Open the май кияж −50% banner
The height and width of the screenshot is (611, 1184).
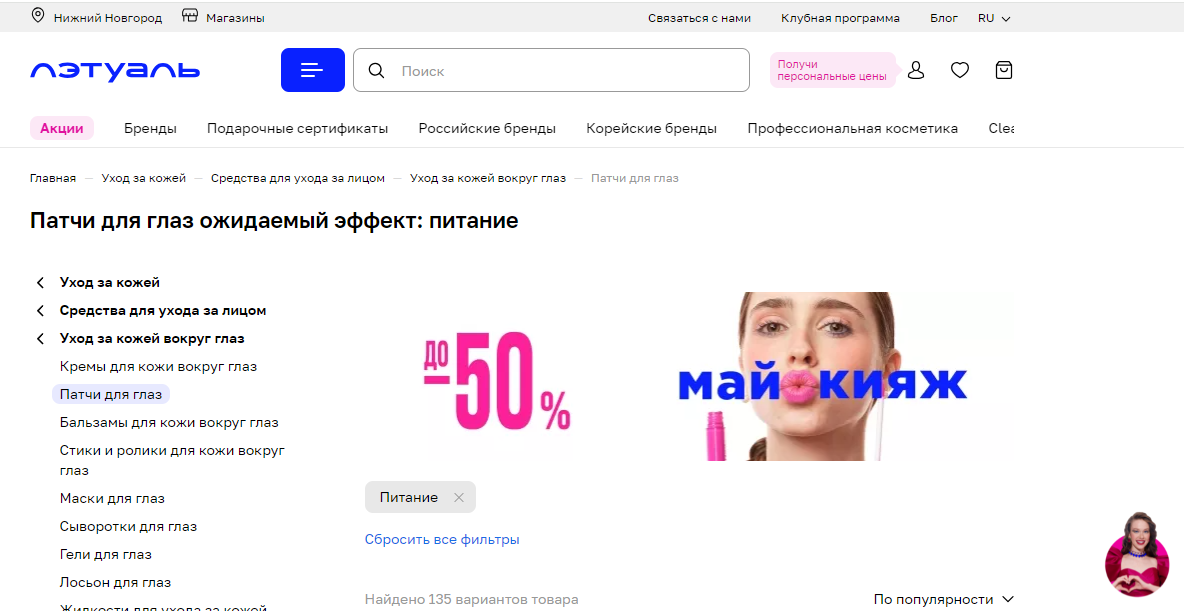691,376
